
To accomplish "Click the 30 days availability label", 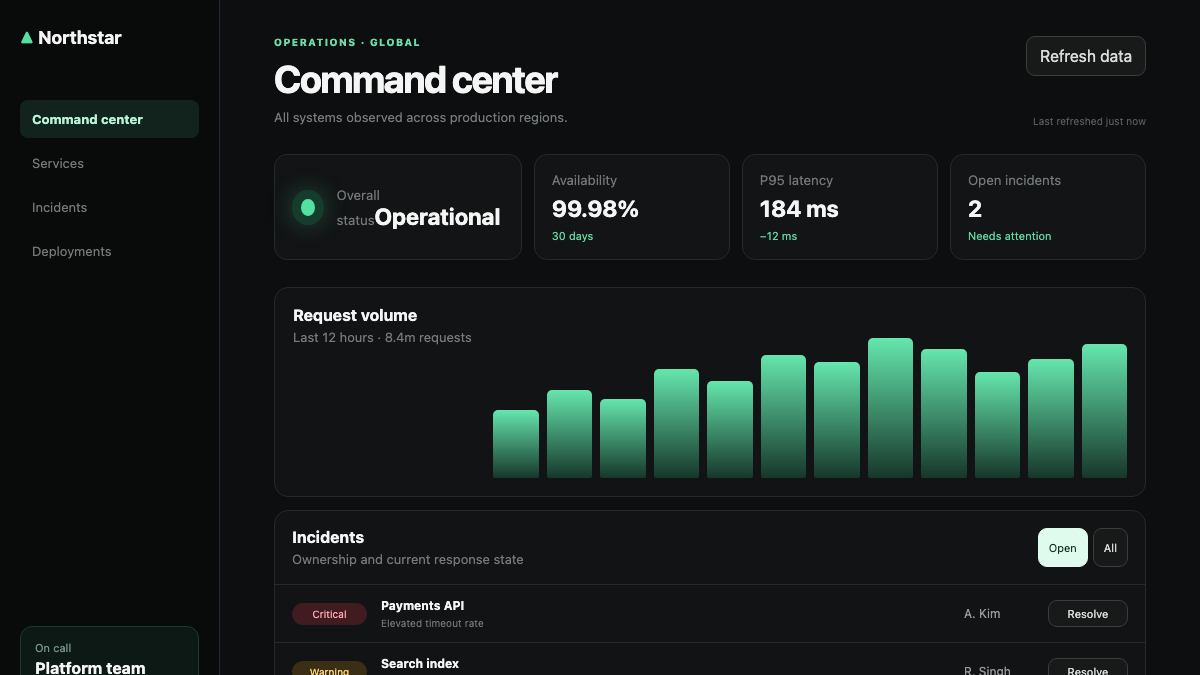I will tap(572, 236).
